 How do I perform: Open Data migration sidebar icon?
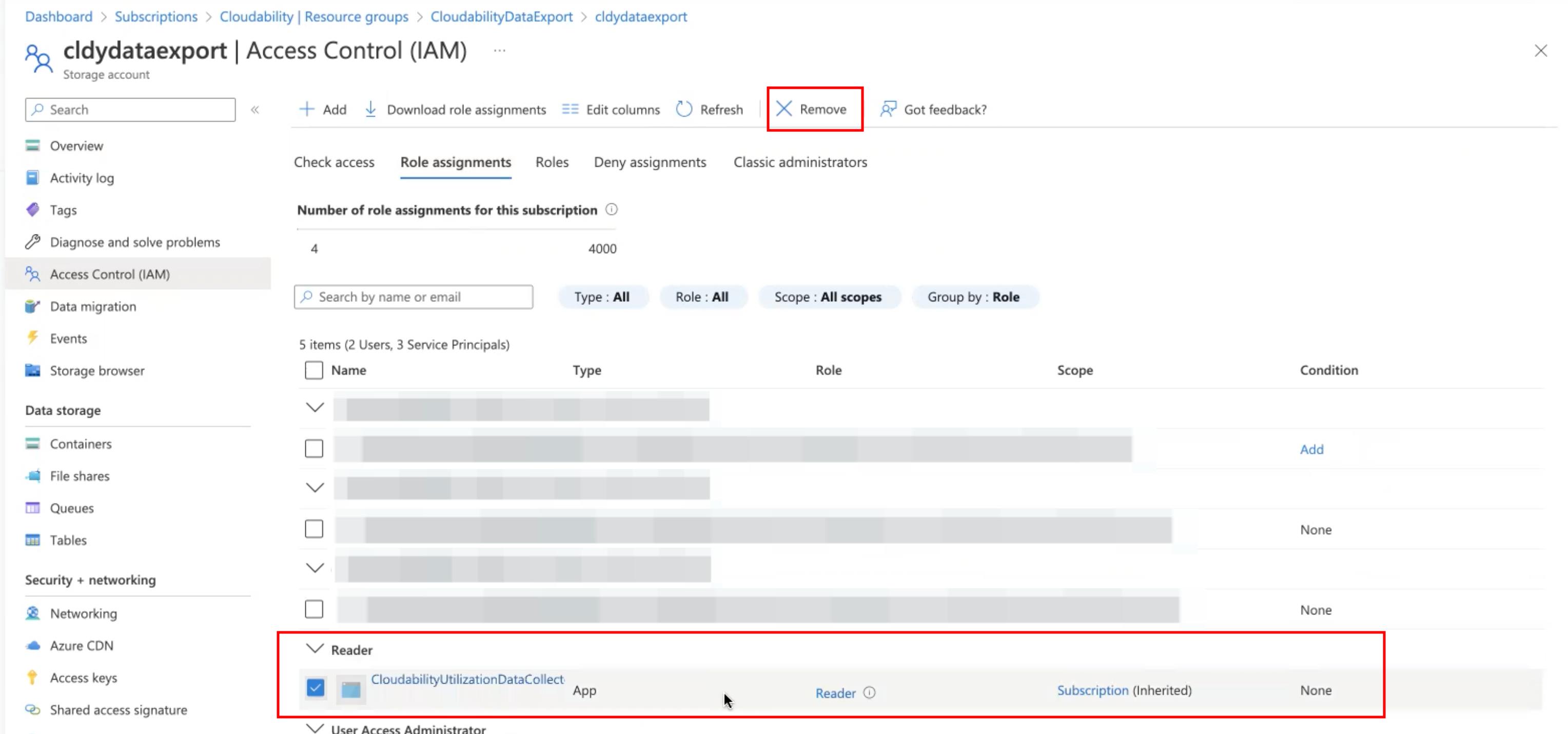click(33, 306)
